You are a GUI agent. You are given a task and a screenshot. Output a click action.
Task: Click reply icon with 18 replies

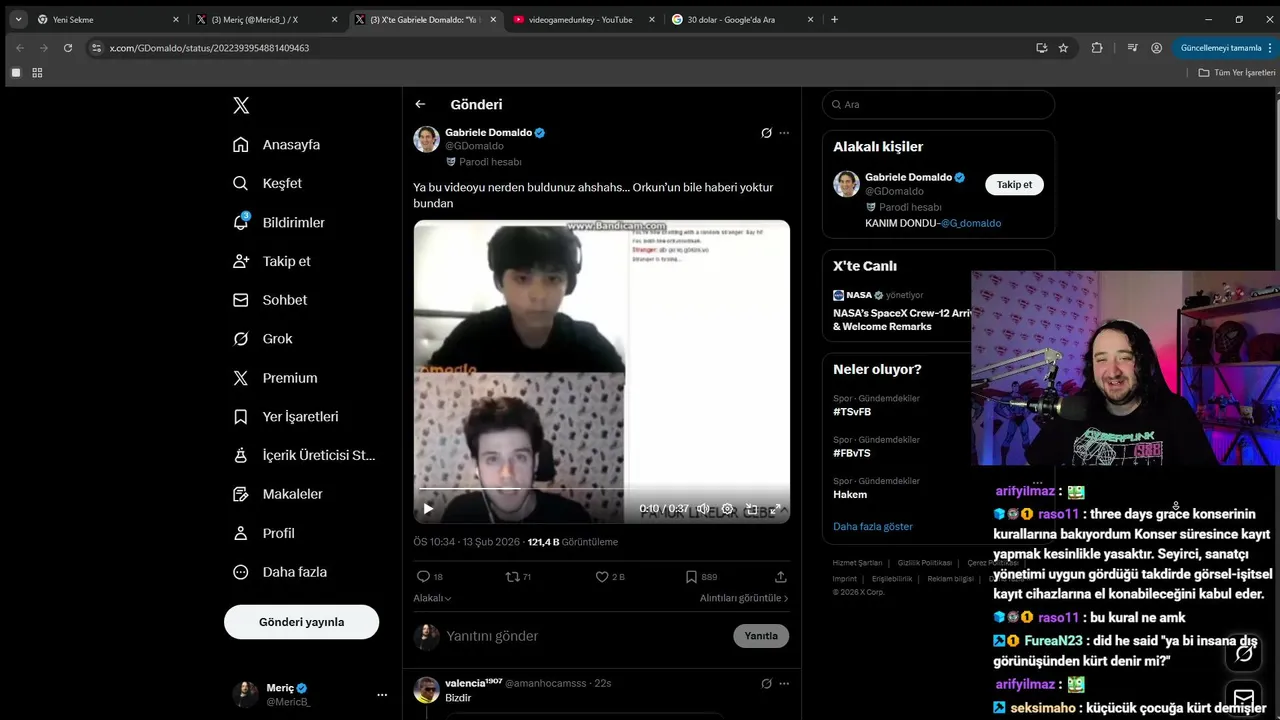(x=430, y=577)
